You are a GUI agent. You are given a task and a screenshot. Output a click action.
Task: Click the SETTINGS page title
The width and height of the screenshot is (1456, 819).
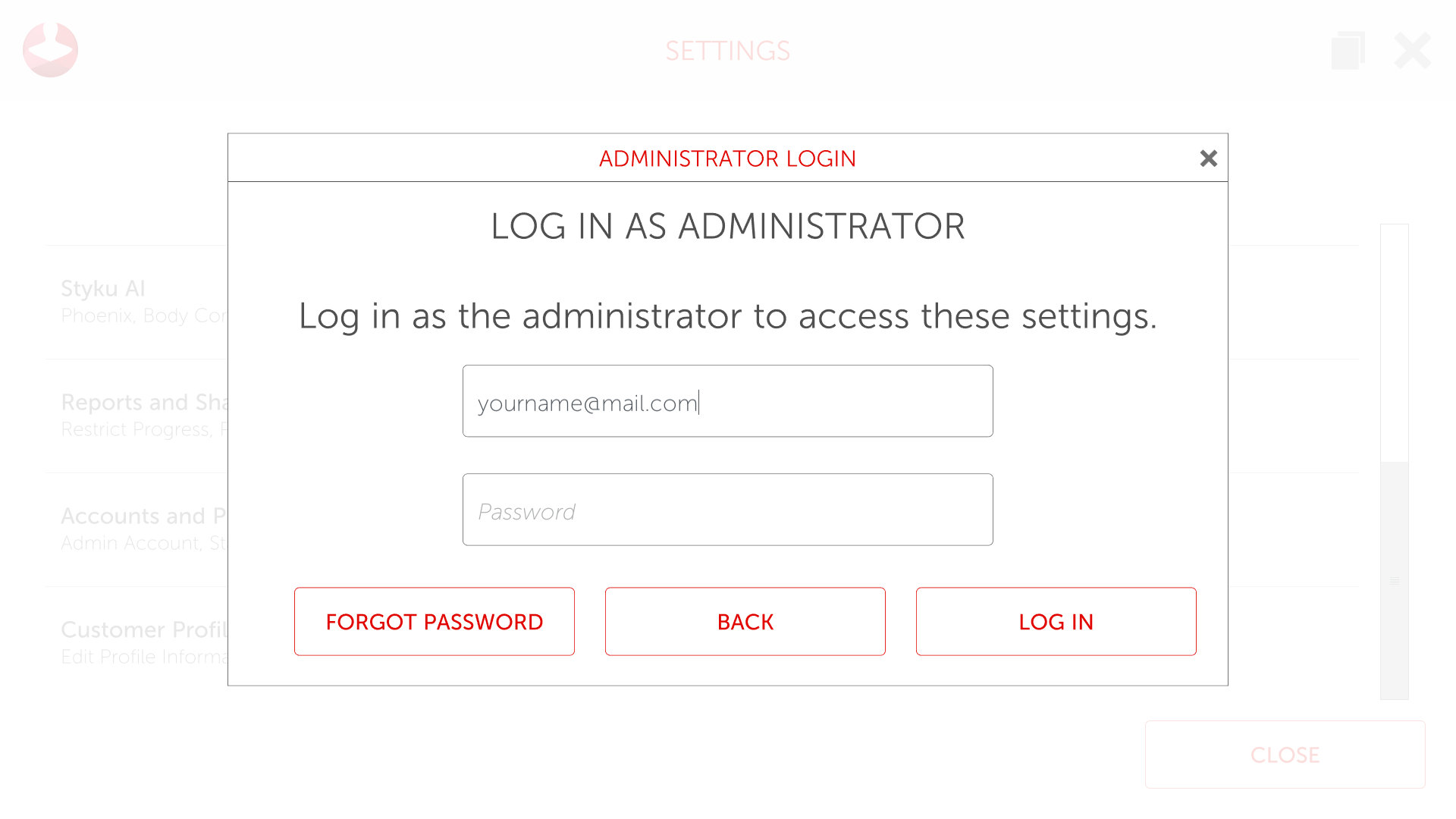pos(727,51)
